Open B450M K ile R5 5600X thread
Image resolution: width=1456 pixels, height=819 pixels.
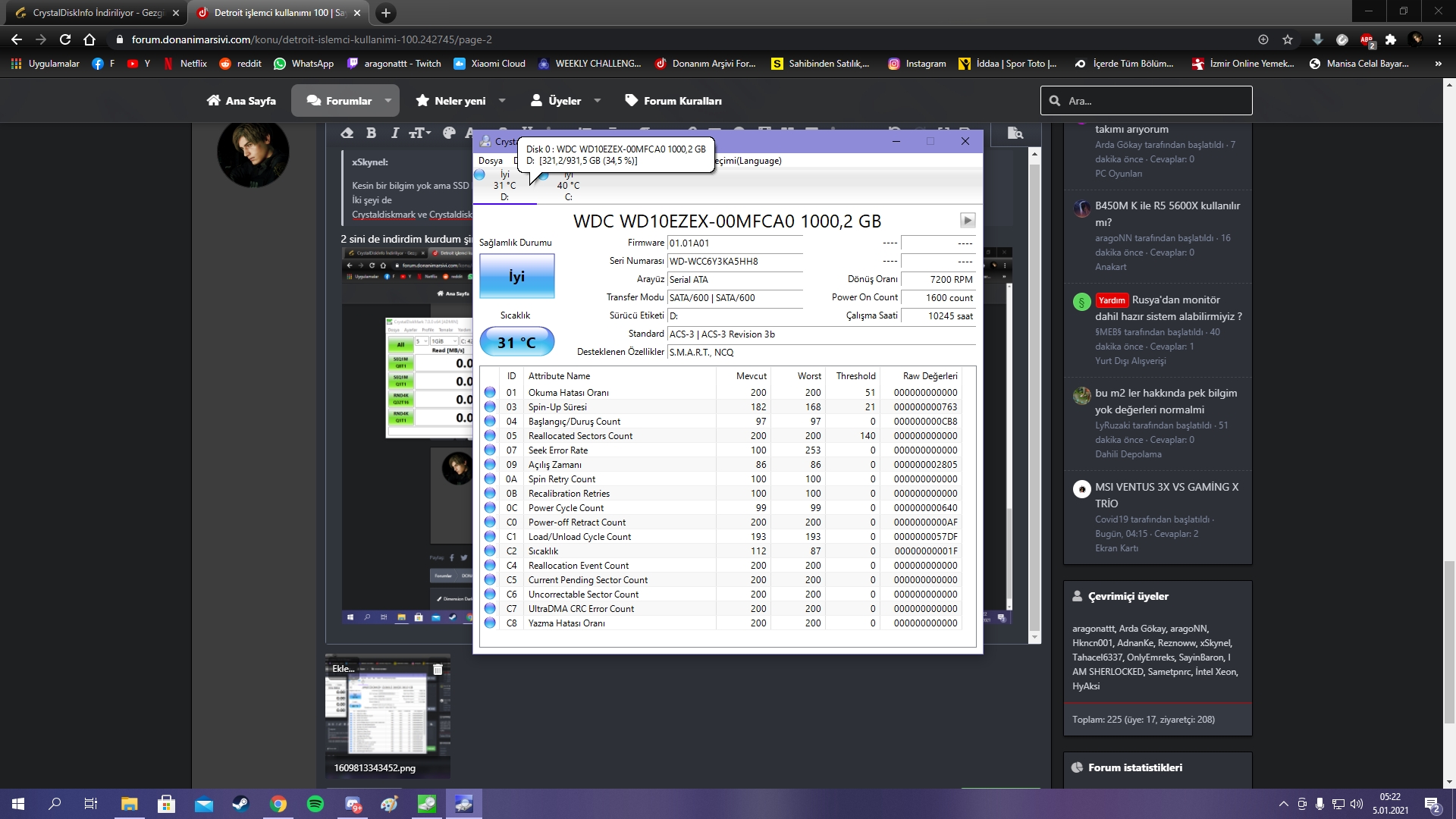click(1167, 214)
